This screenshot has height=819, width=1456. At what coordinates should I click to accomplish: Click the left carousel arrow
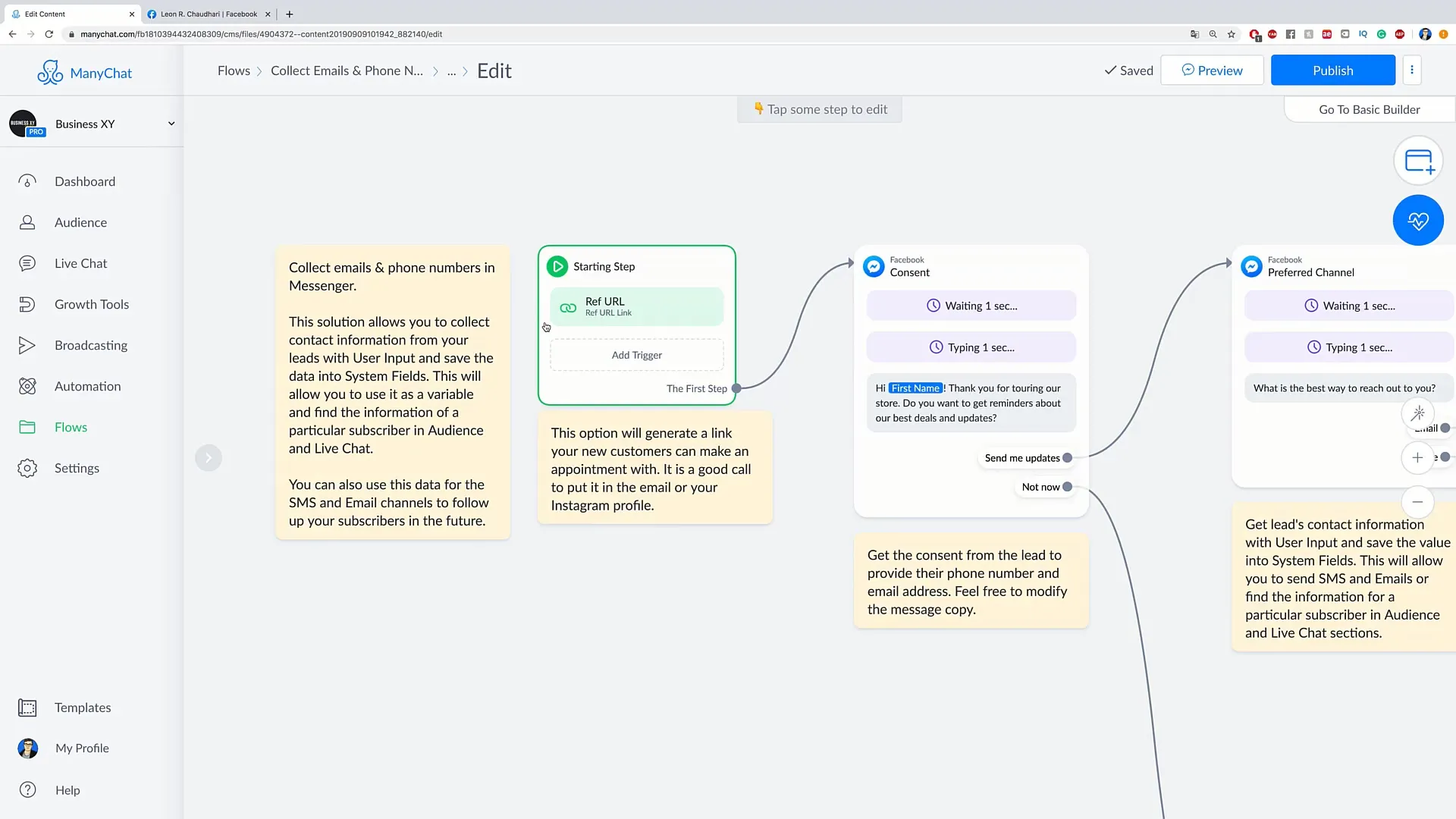coord(209,458)
